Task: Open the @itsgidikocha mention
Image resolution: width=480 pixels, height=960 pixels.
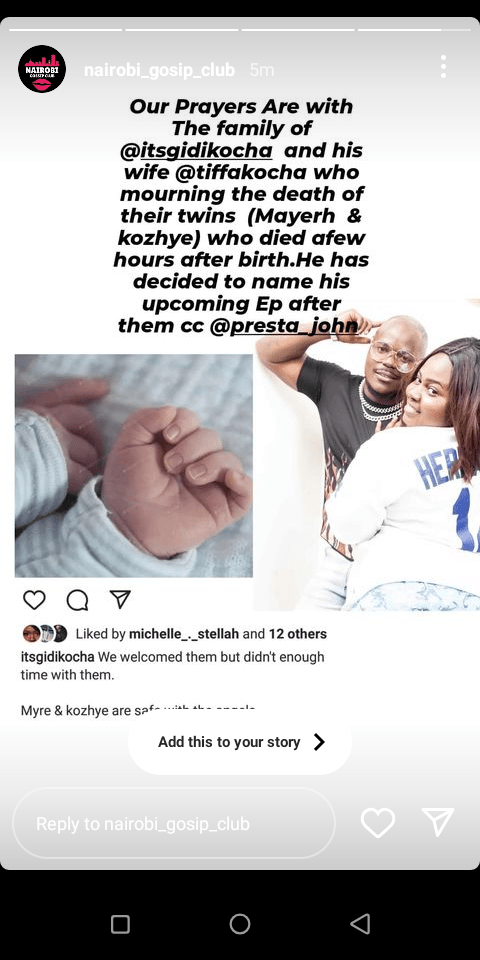Action: [197, 151]
